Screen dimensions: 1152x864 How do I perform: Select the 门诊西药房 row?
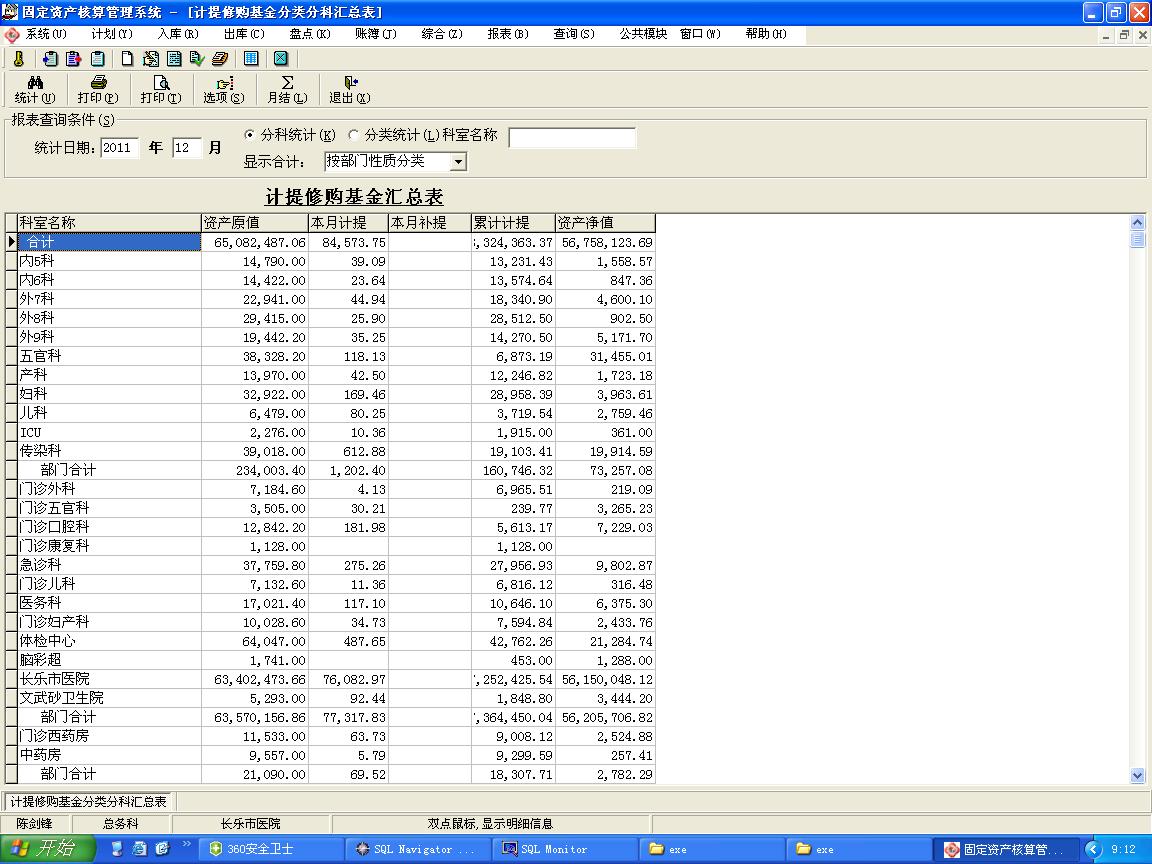pyautogui.click(x=336, y=736)
